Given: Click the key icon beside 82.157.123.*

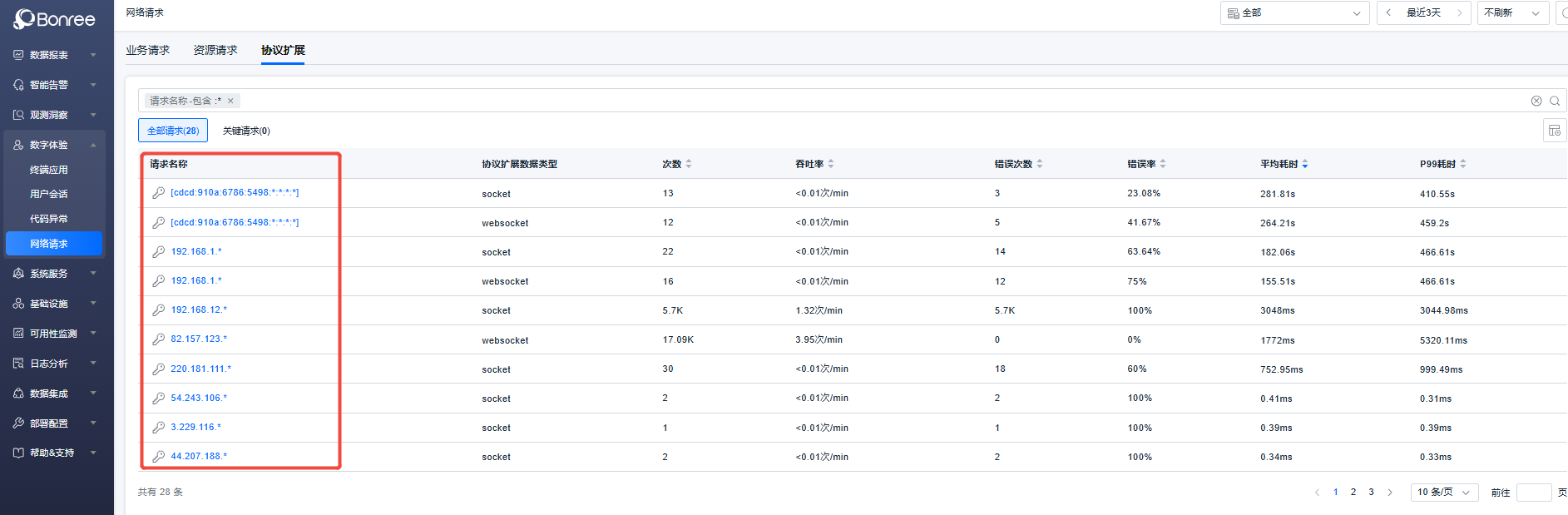Looking at the screenshot, I should coord(158,339).
